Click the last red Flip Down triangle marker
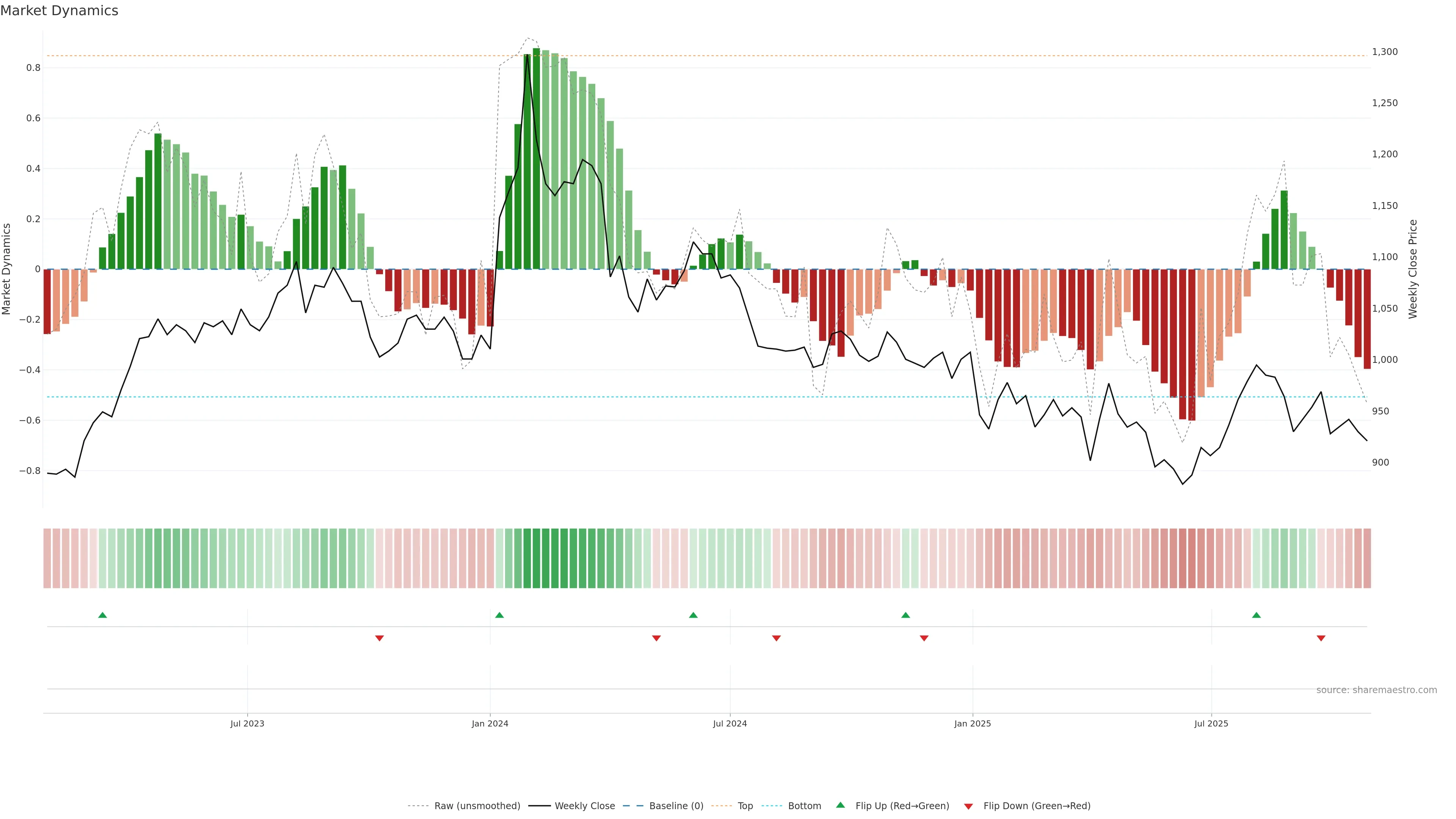This screenshot has height=819, width=1456. pos(1321,638)
